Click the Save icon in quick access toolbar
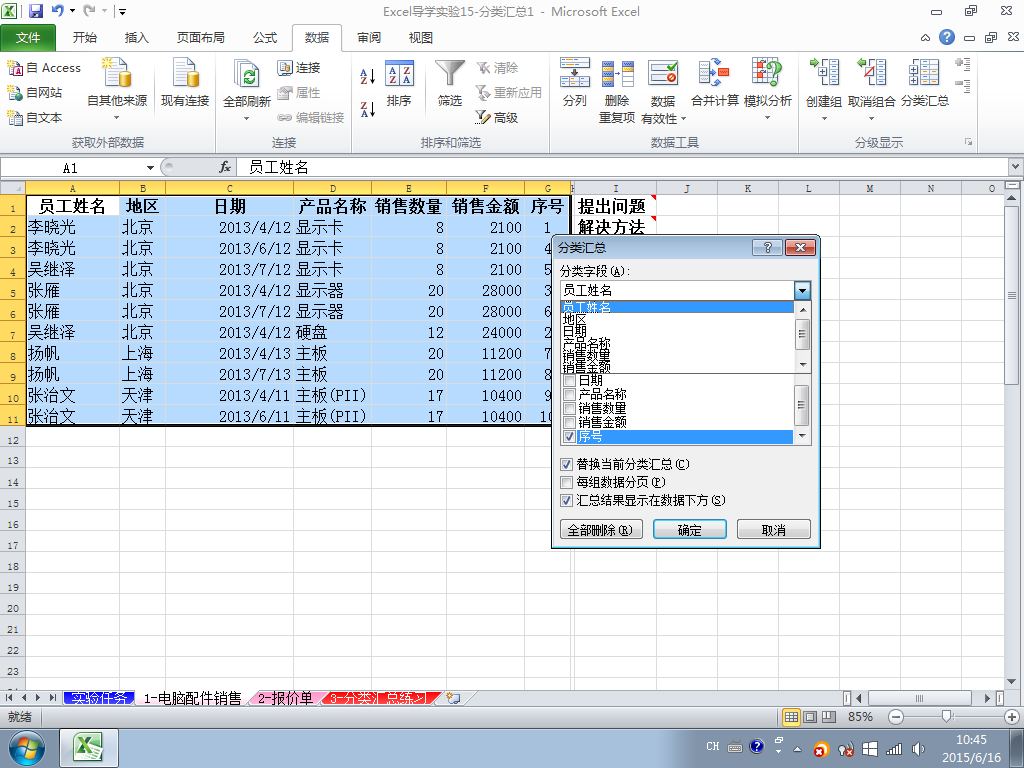The image size is (1024, 768). pos(36,11)
